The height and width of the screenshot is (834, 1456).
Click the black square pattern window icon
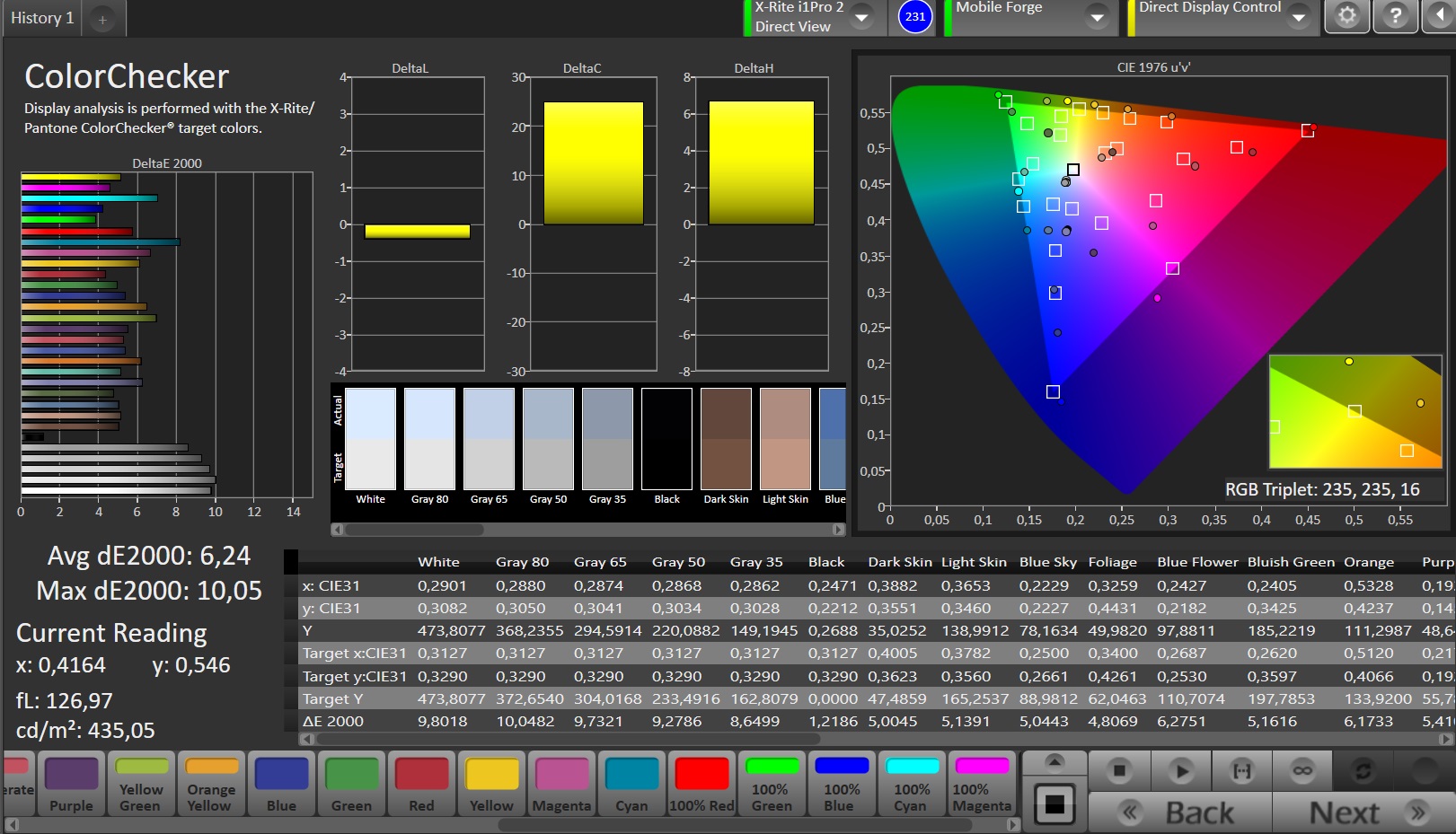(x=1054, y=803)
